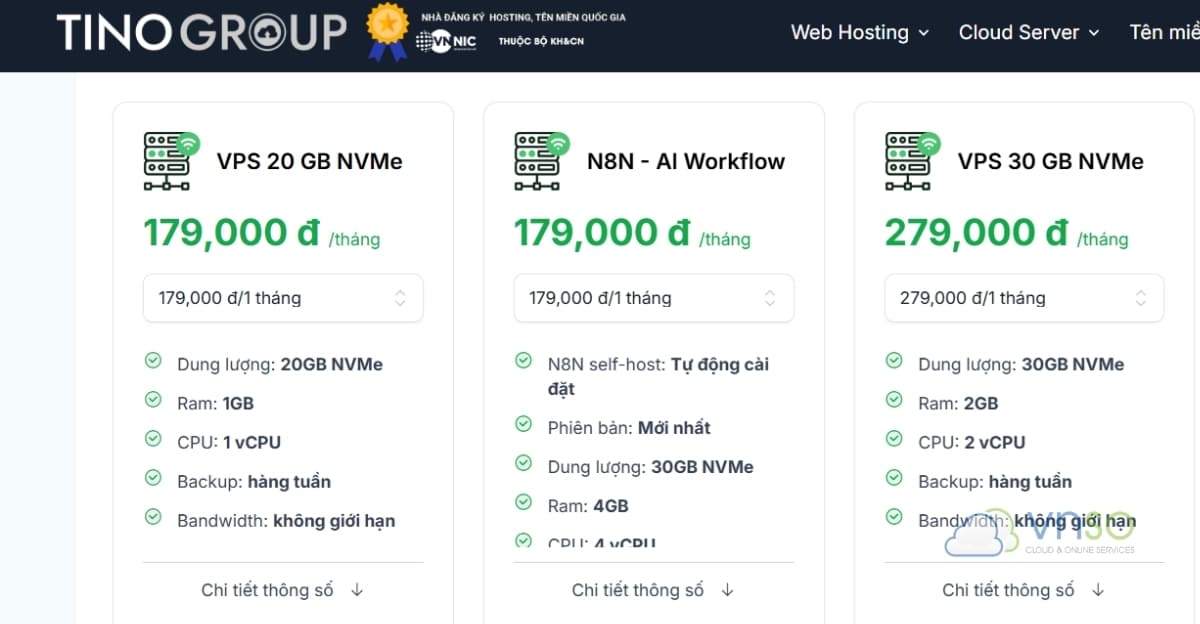Click the VPS 30 GB NVMe plan title
Image resolution: width=1200 pixels, height=624 pixels.
1051,162
